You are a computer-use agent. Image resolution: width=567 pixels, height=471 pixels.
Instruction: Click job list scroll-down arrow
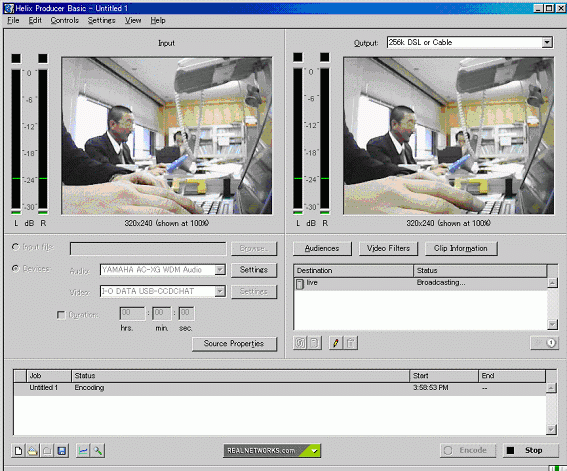pyautogui.click(x=551, y=429)
